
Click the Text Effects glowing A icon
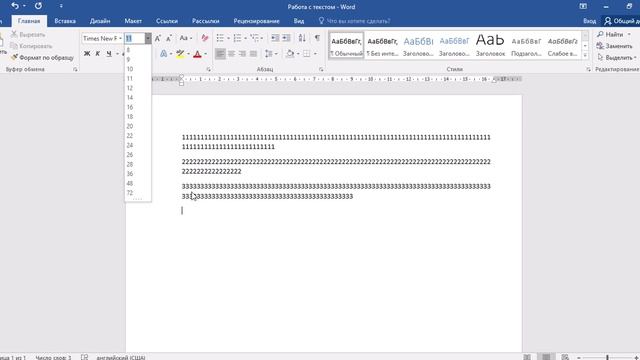click(163, 53)
